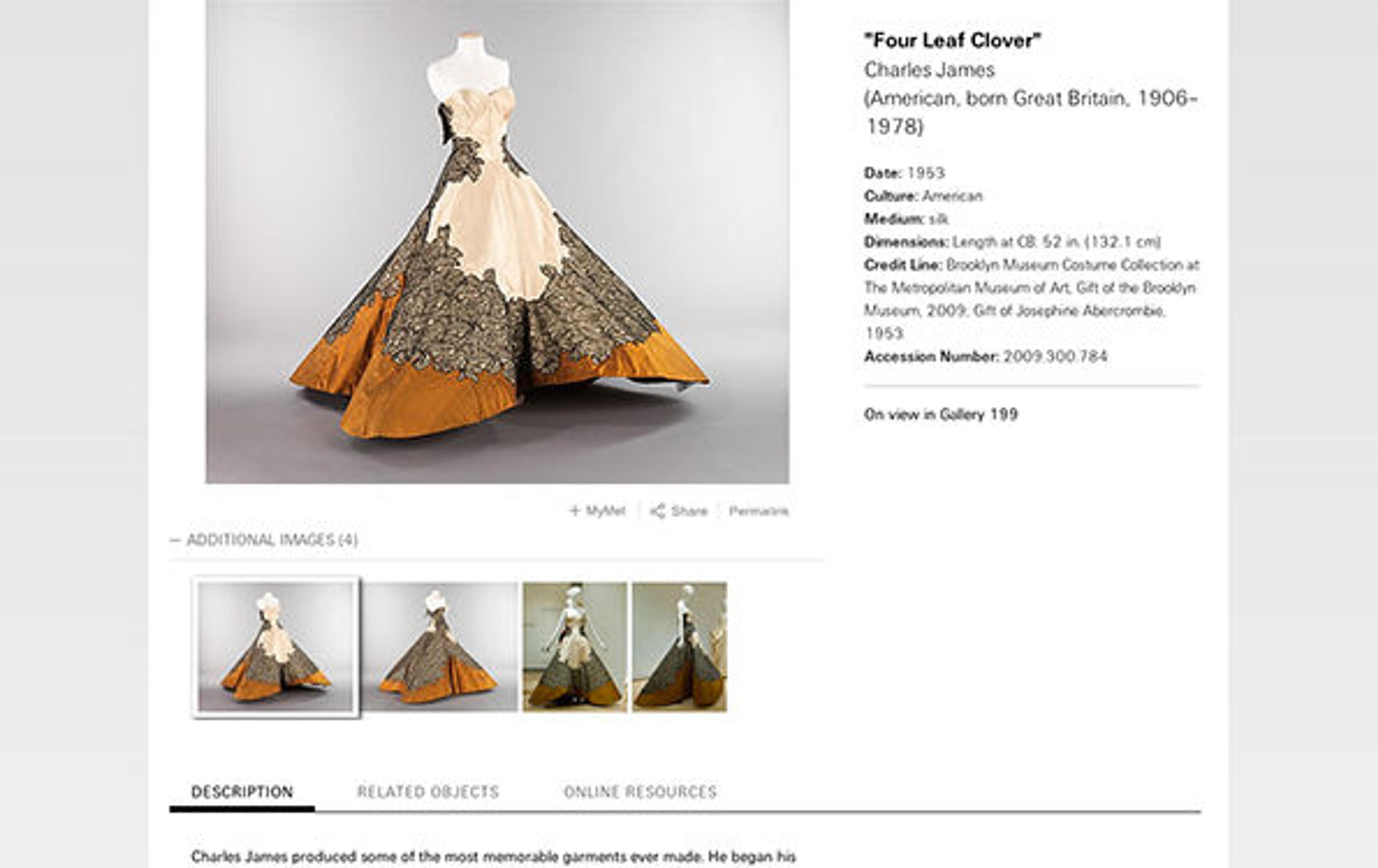This screenshot has height=868, width=1378.
Task: Select the second side-view dress thumbnail
Action: (x=440, y=647)
